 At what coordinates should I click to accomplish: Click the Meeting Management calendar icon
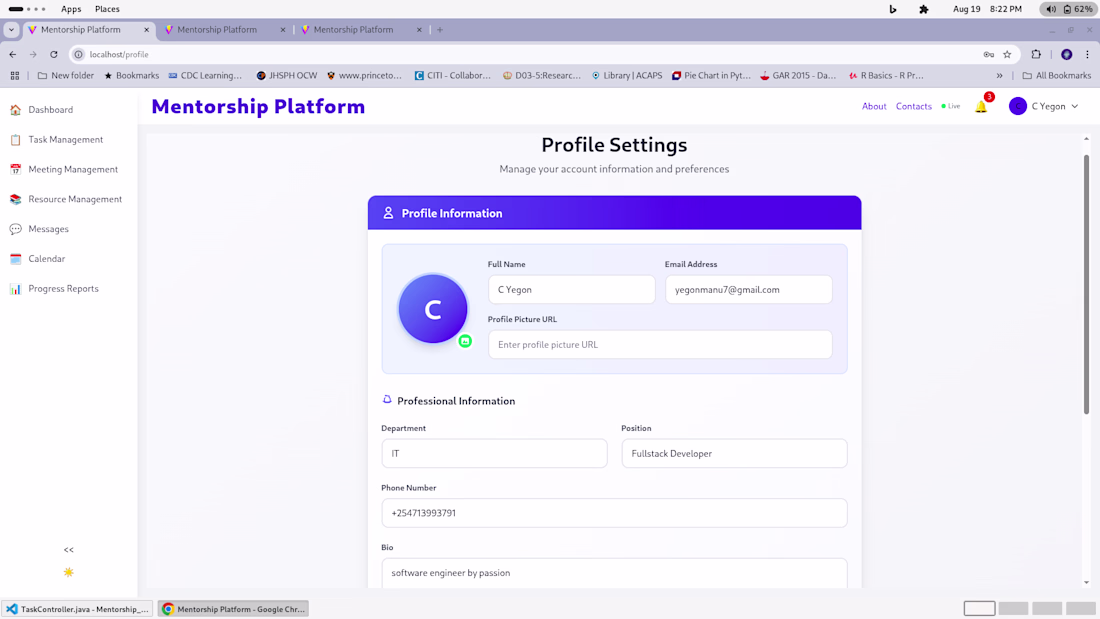coord(15,170)
